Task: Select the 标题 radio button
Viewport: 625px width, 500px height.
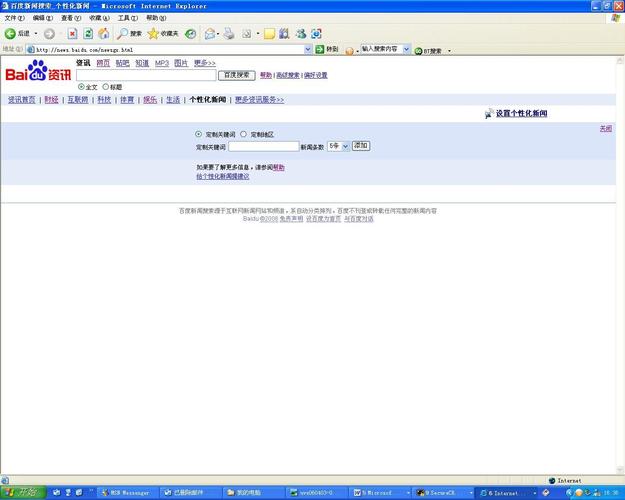Action: [x=106, y=87]
